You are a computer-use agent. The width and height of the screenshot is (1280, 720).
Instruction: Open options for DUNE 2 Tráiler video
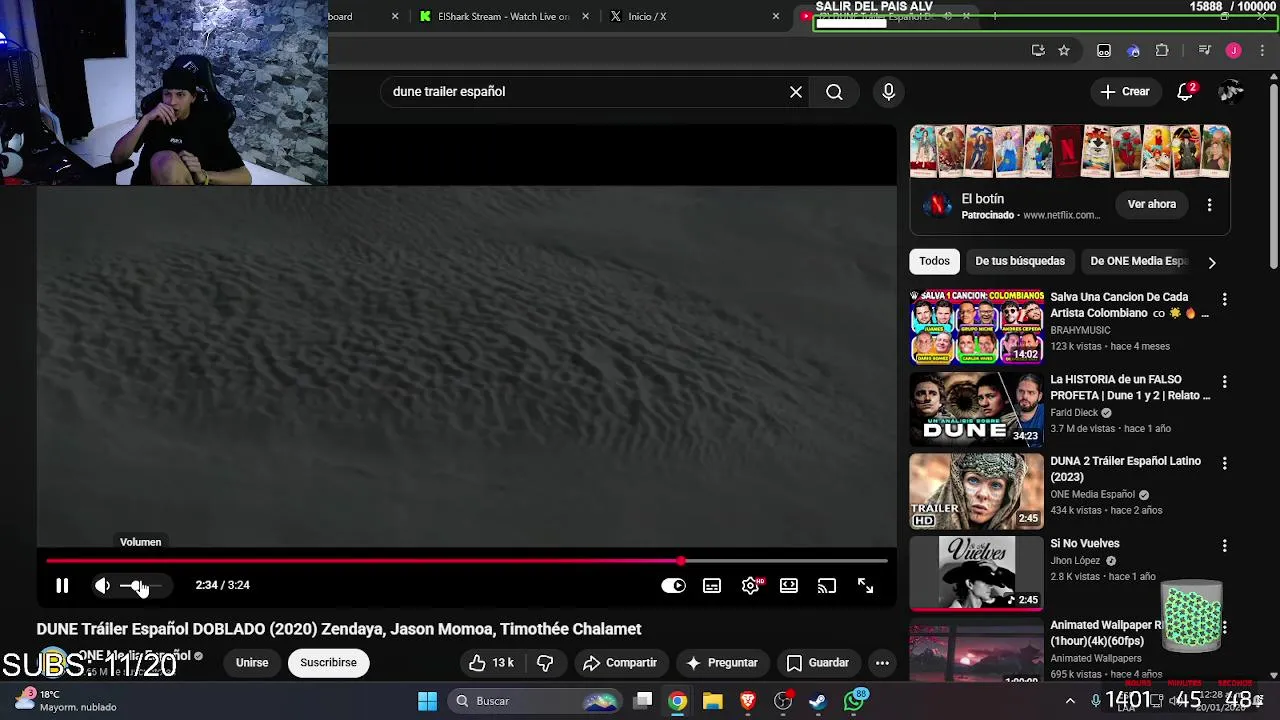point(1224,464)
